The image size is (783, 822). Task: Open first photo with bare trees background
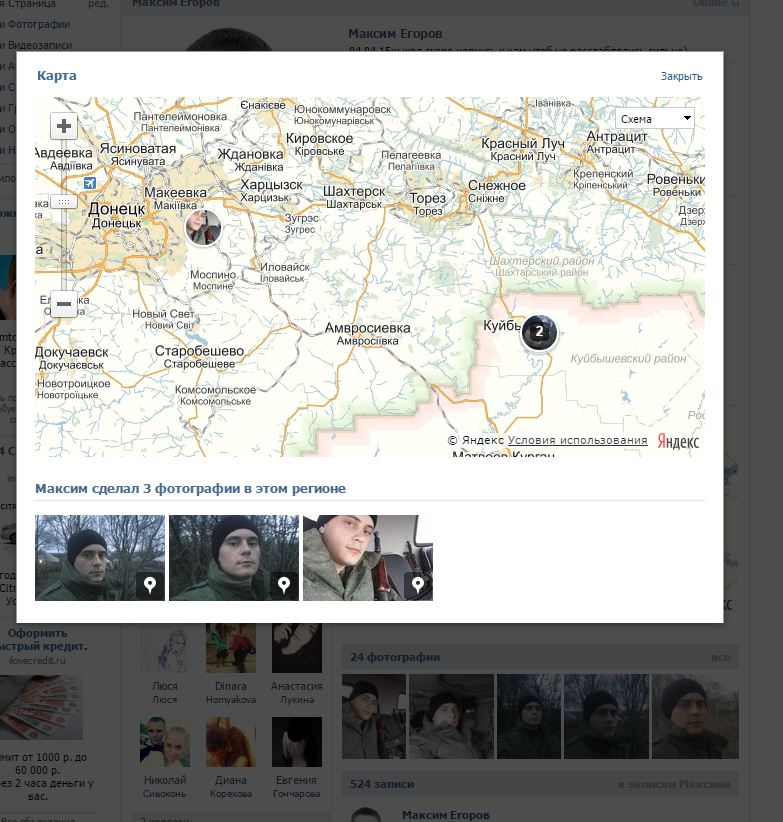[100, 558]
